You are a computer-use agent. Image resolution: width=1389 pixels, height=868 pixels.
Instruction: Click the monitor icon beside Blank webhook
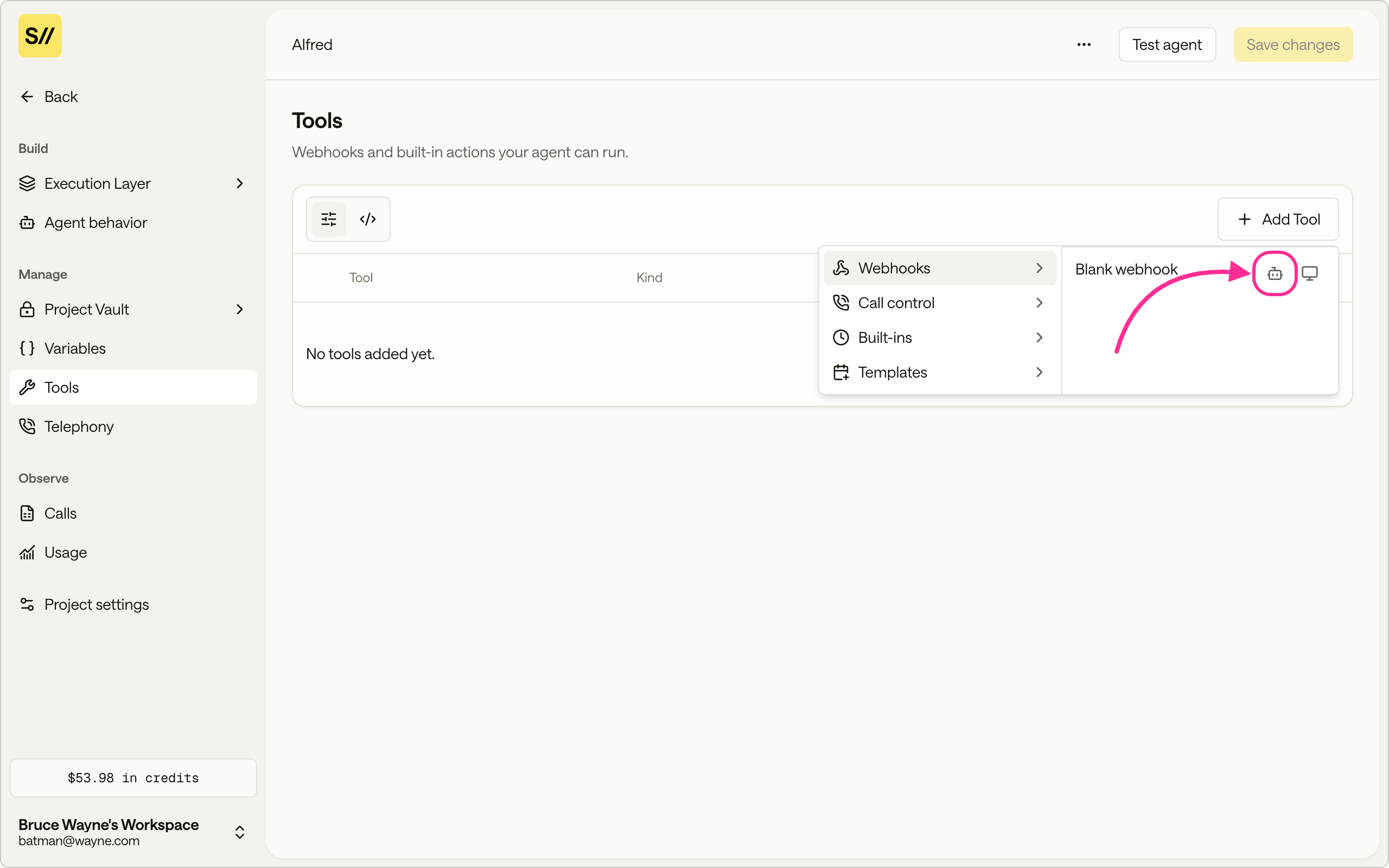pos(1310,273)
